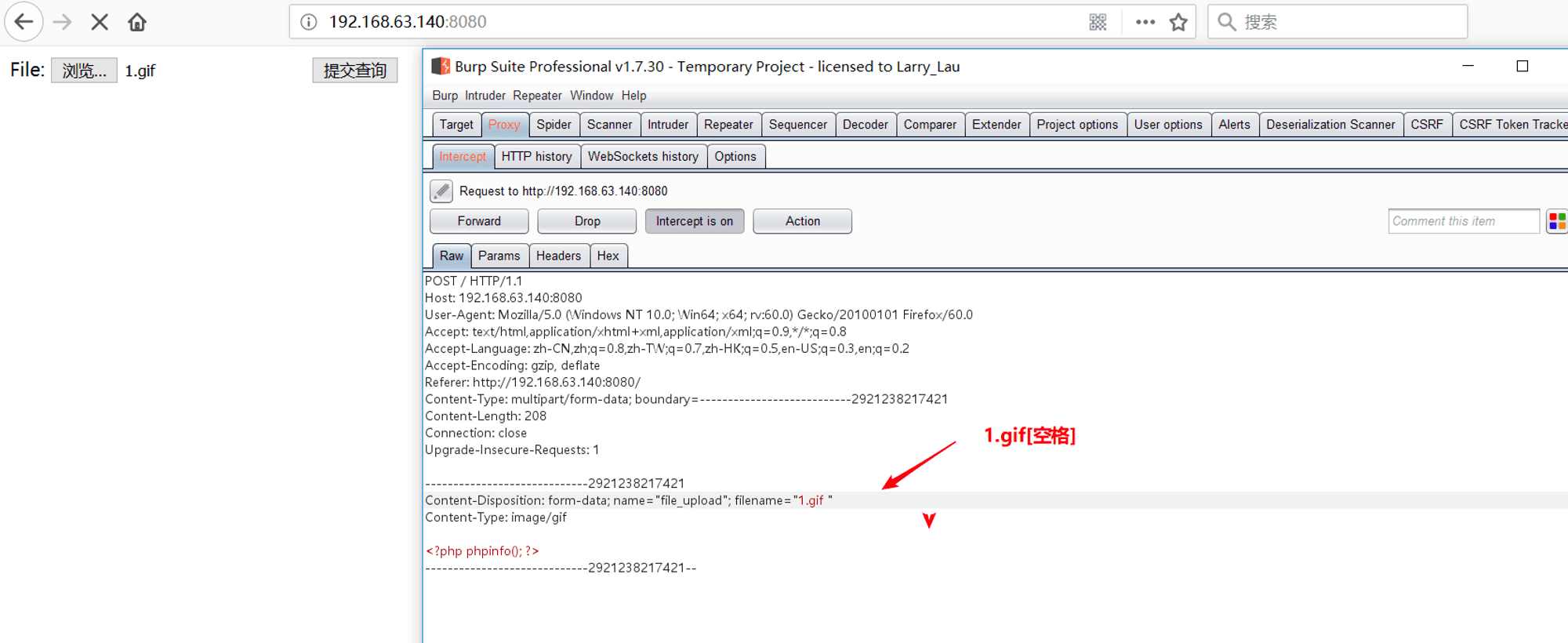This screenshot has width=1568, height=643.
Task: Switch to the Target tab
Action: (x=456, y=125)
